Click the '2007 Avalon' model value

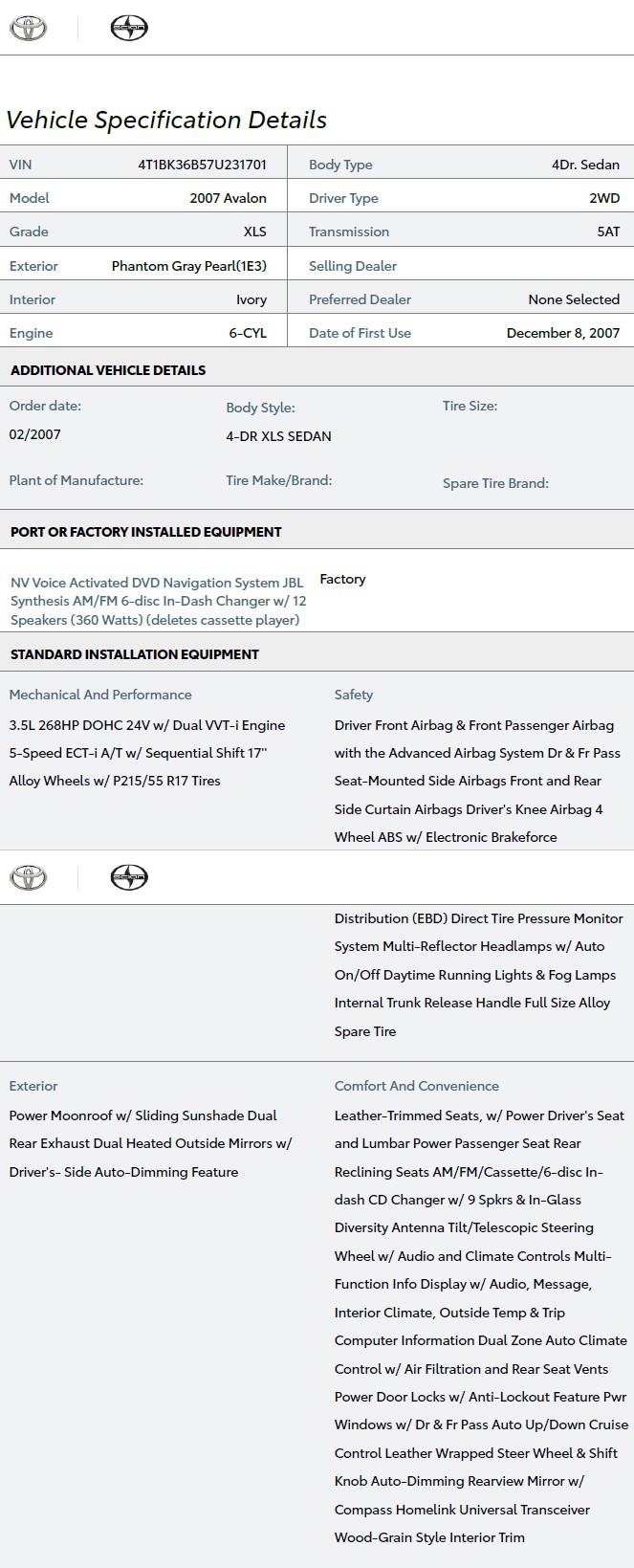[x=228, y=198]
